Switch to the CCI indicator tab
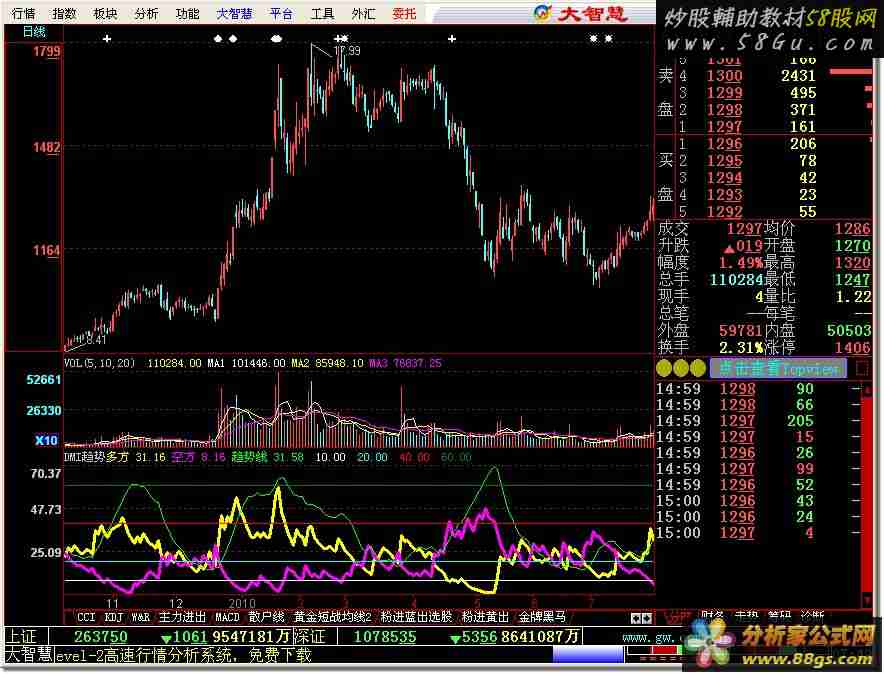 click(86, 617)
